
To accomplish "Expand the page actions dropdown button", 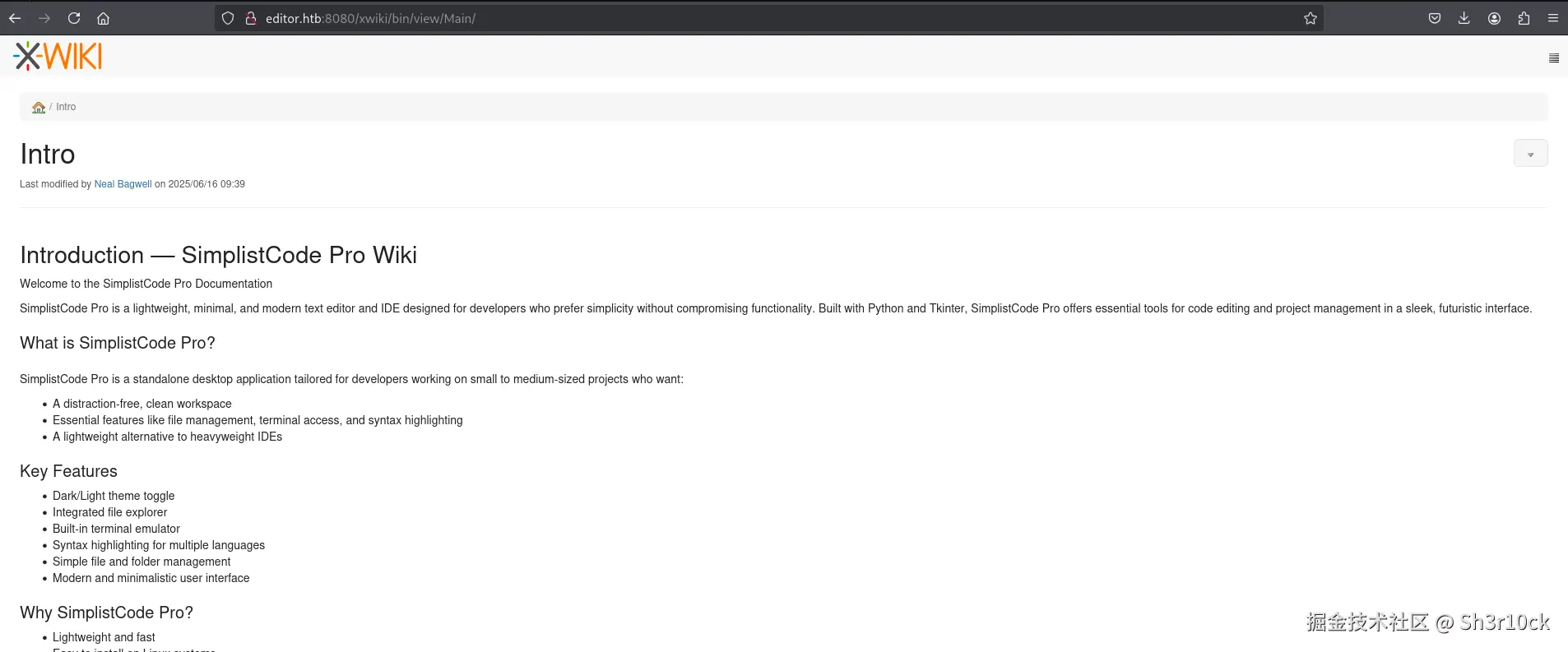I will [x=1530, y=154].
